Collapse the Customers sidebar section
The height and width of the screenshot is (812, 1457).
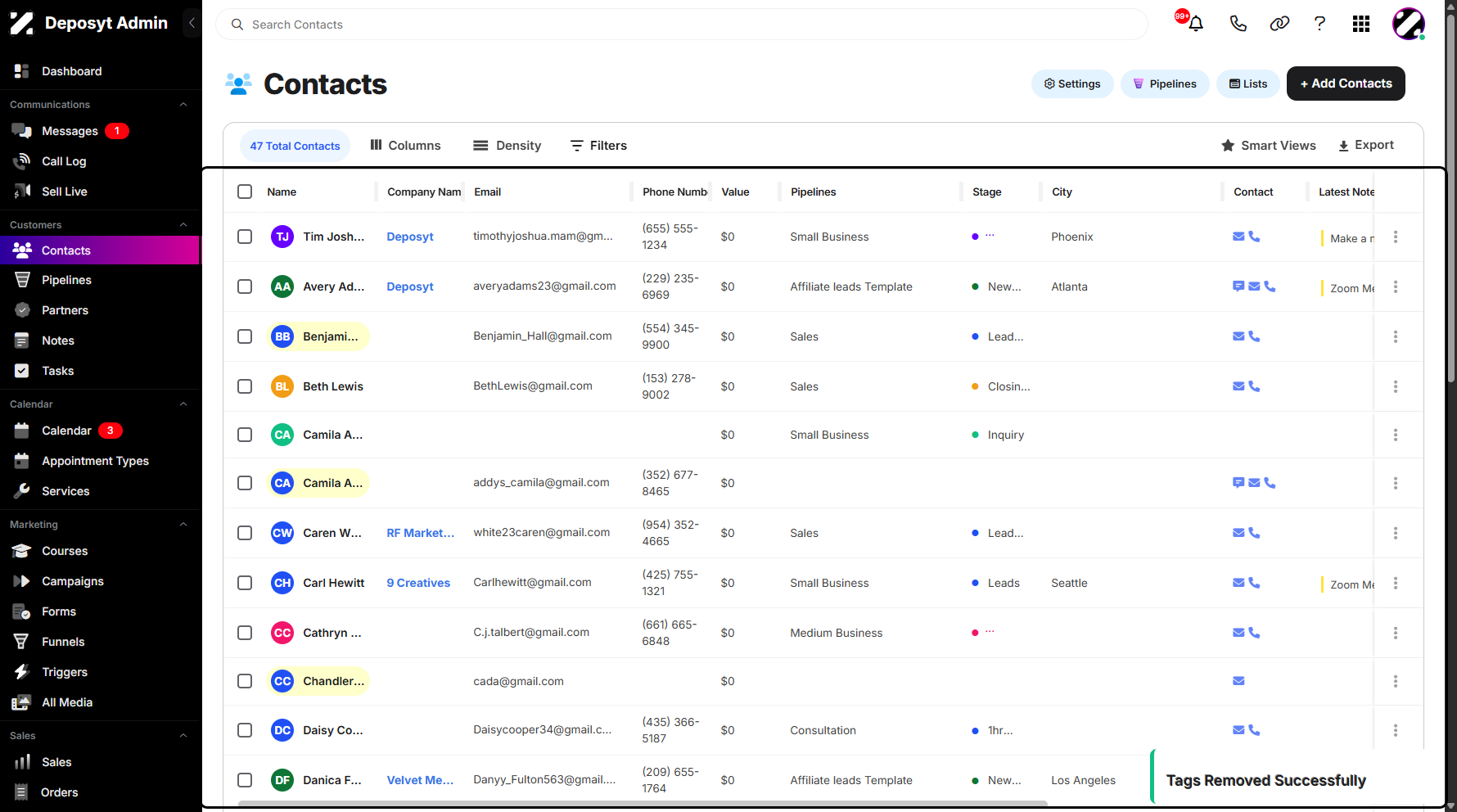pos(183,225)
